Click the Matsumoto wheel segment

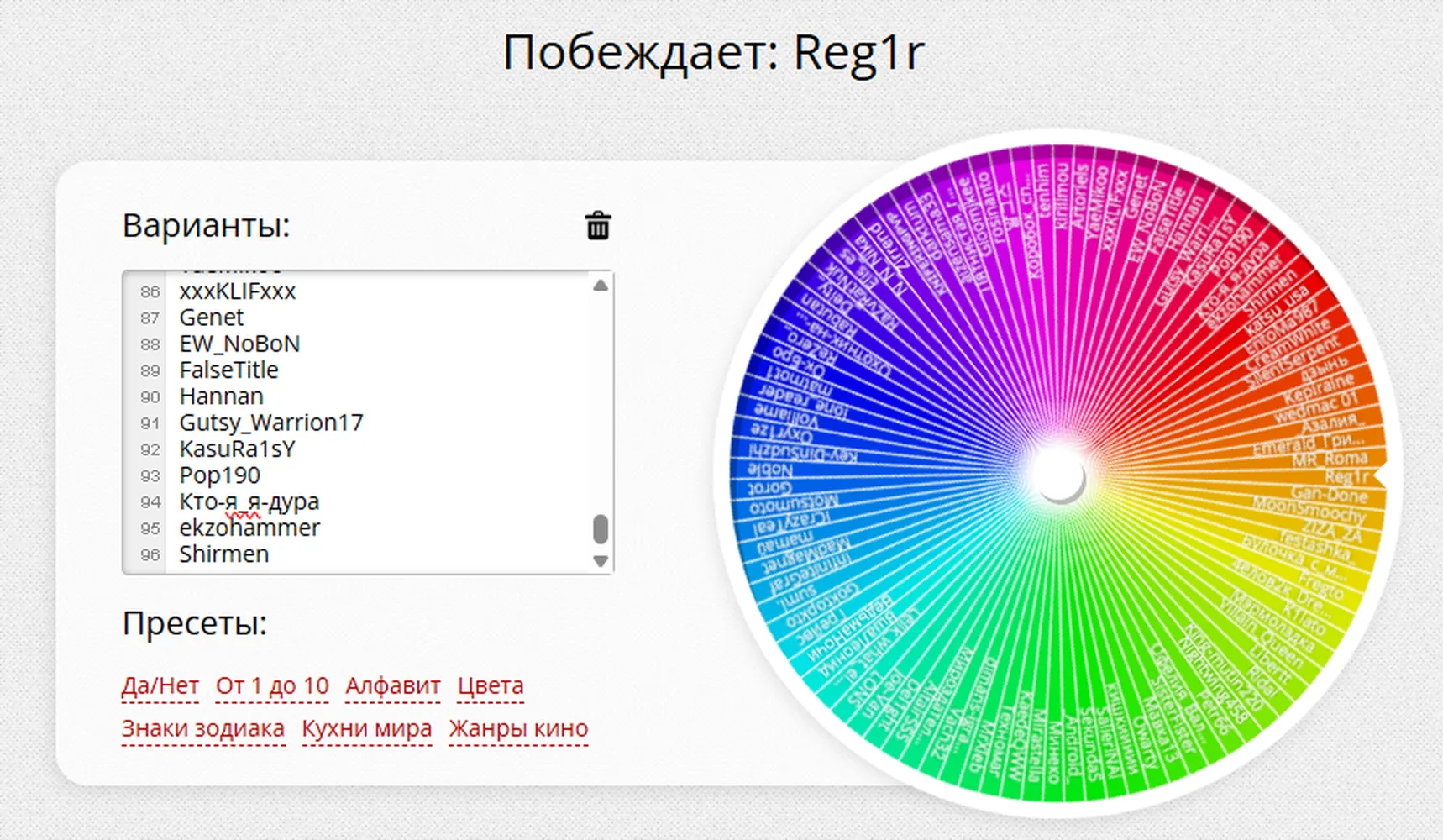[x=794, y=506]
